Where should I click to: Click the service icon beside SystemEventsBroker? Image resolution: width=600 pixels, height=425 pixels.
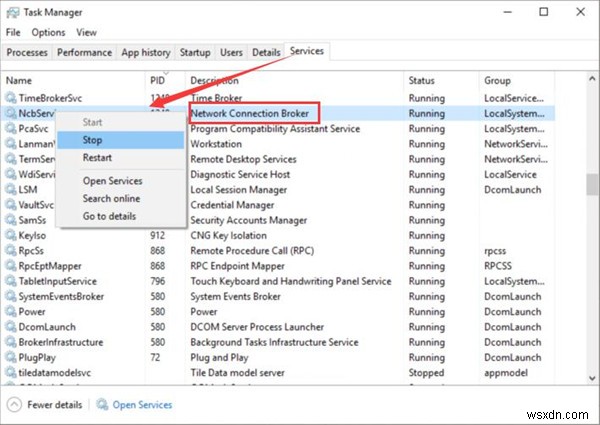tap(11, 296)
